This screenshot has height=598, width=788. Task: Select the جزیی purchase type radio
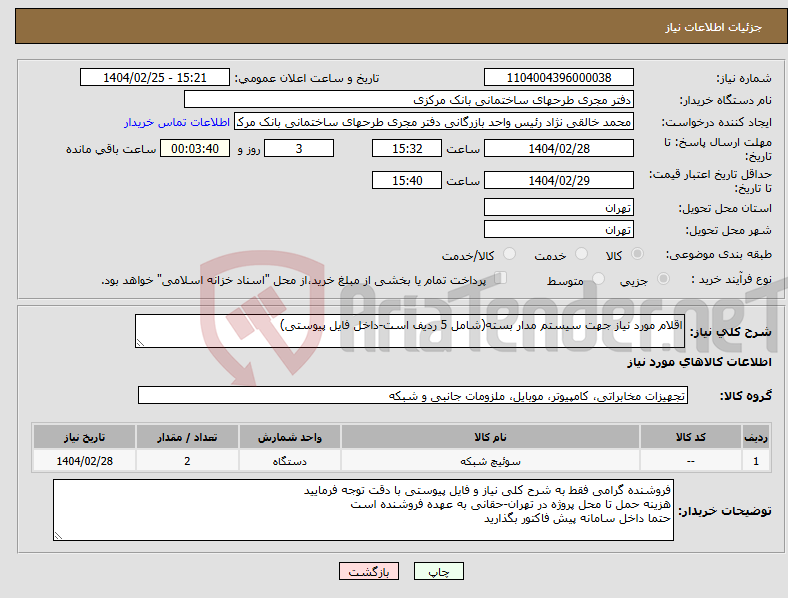tap(663, 278)
